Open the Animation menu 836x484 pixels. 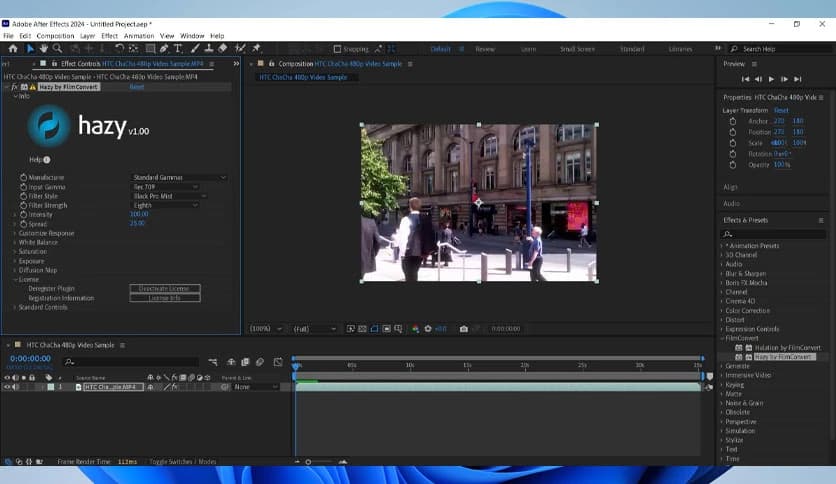click(x=139, y=36)
